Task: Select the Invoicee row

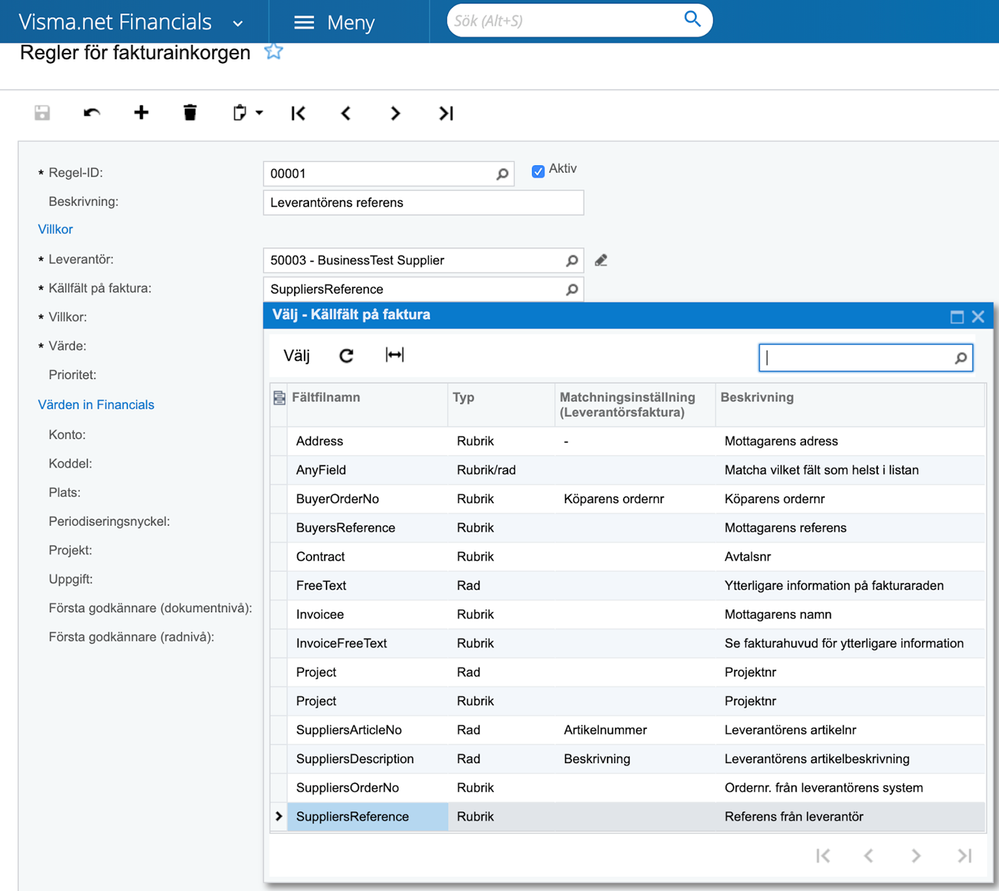Action: [x=628, y=614]
